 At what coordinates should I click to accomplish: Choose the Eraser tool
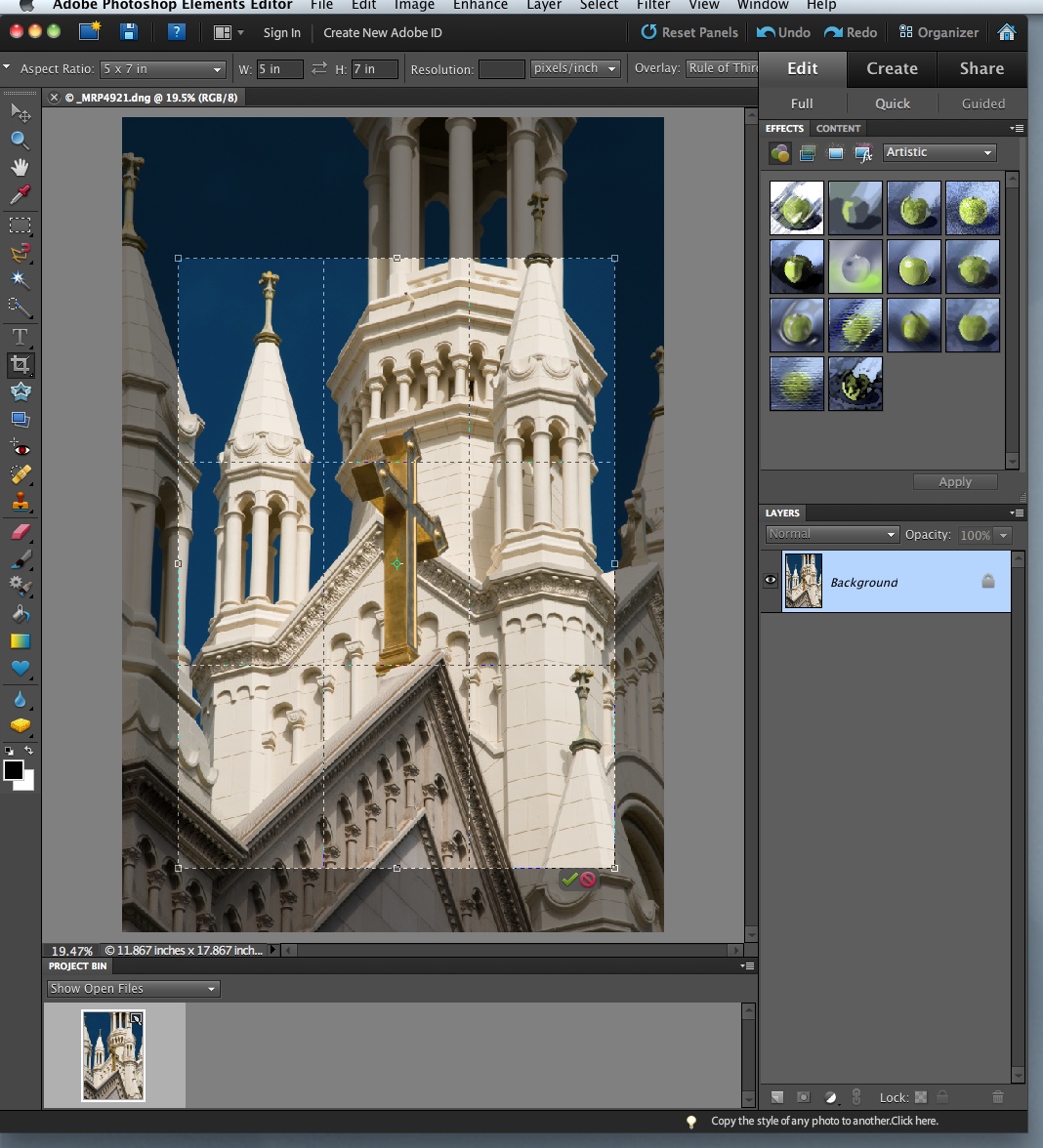pos(20,532)
